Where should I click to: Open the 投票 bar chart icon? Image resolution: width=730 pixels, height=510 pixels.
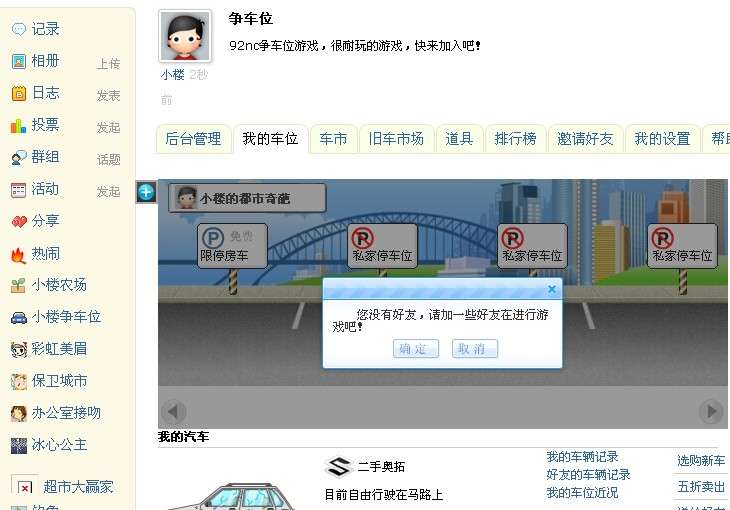19,125
